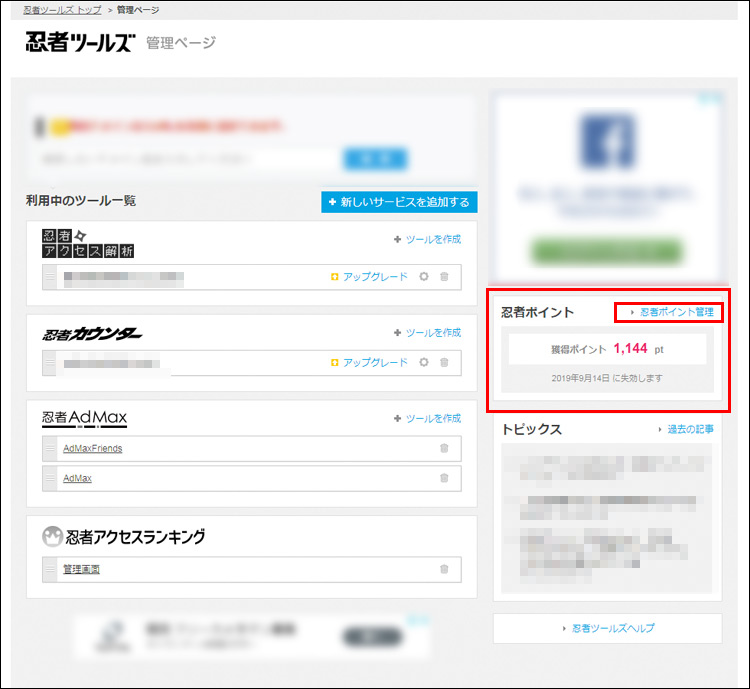Click drag handle of the AdMax row
Screen dimensions: 750x689
(50, 478)
